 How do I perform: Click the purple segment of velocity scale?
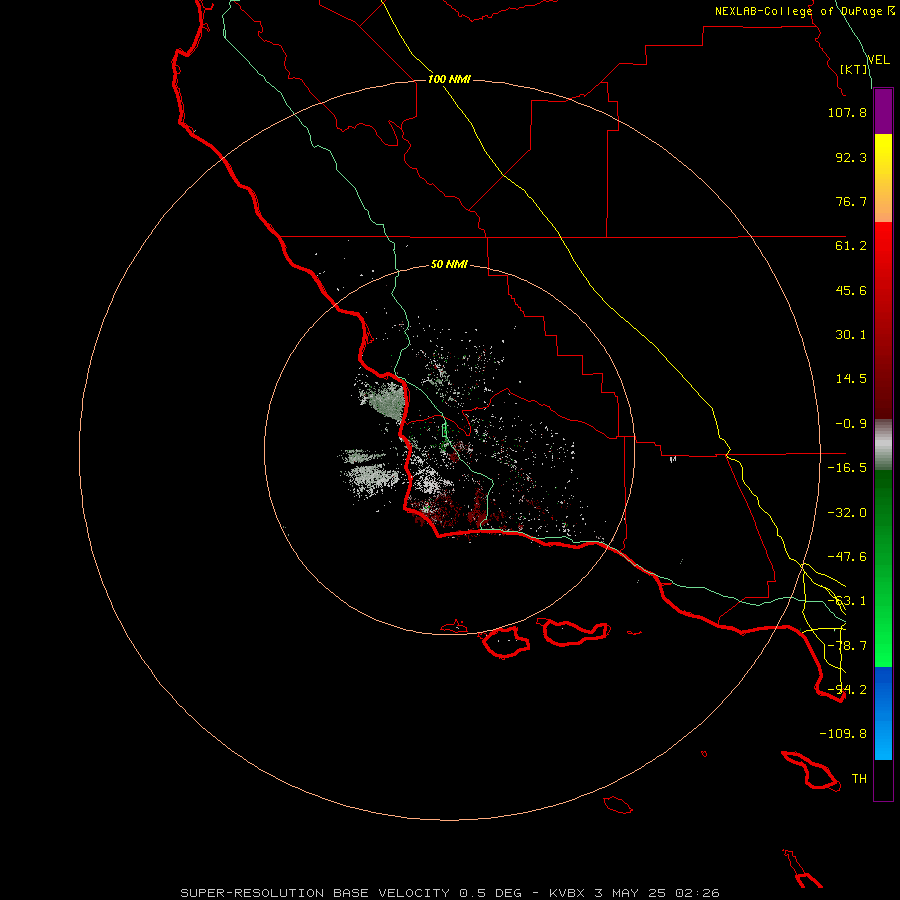(x=883, y=111)
